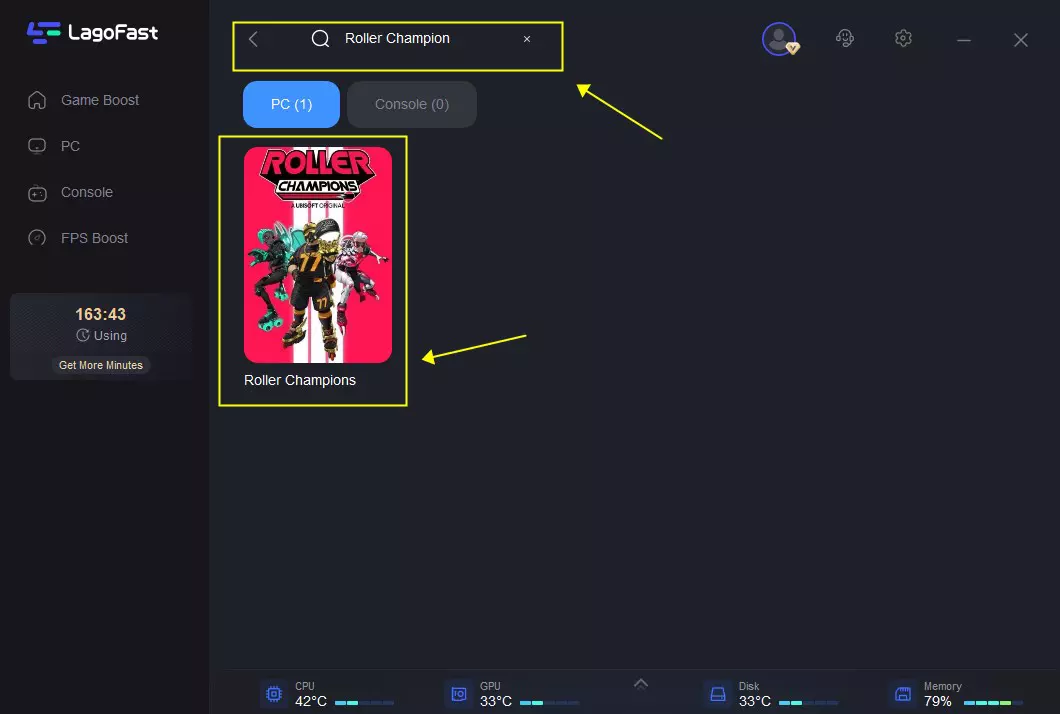Go back with the left chevron arrow
1060x714 pixels.
(254, 39)
